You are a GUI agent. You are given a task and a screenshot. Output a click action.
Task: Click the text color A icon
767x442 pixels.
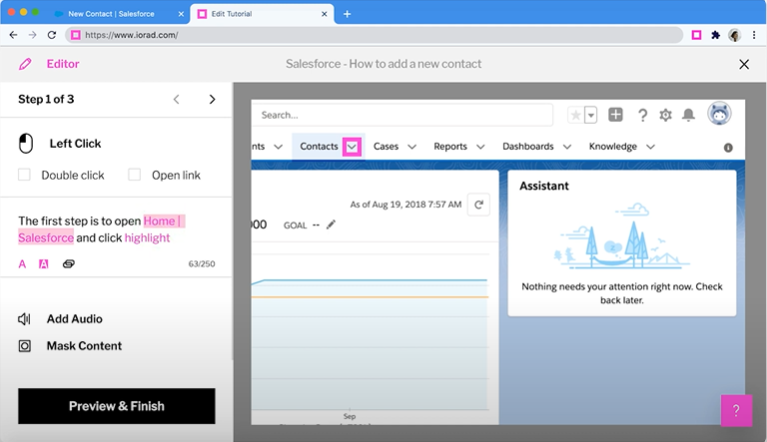pyautogui.click(x=22, y=264)
